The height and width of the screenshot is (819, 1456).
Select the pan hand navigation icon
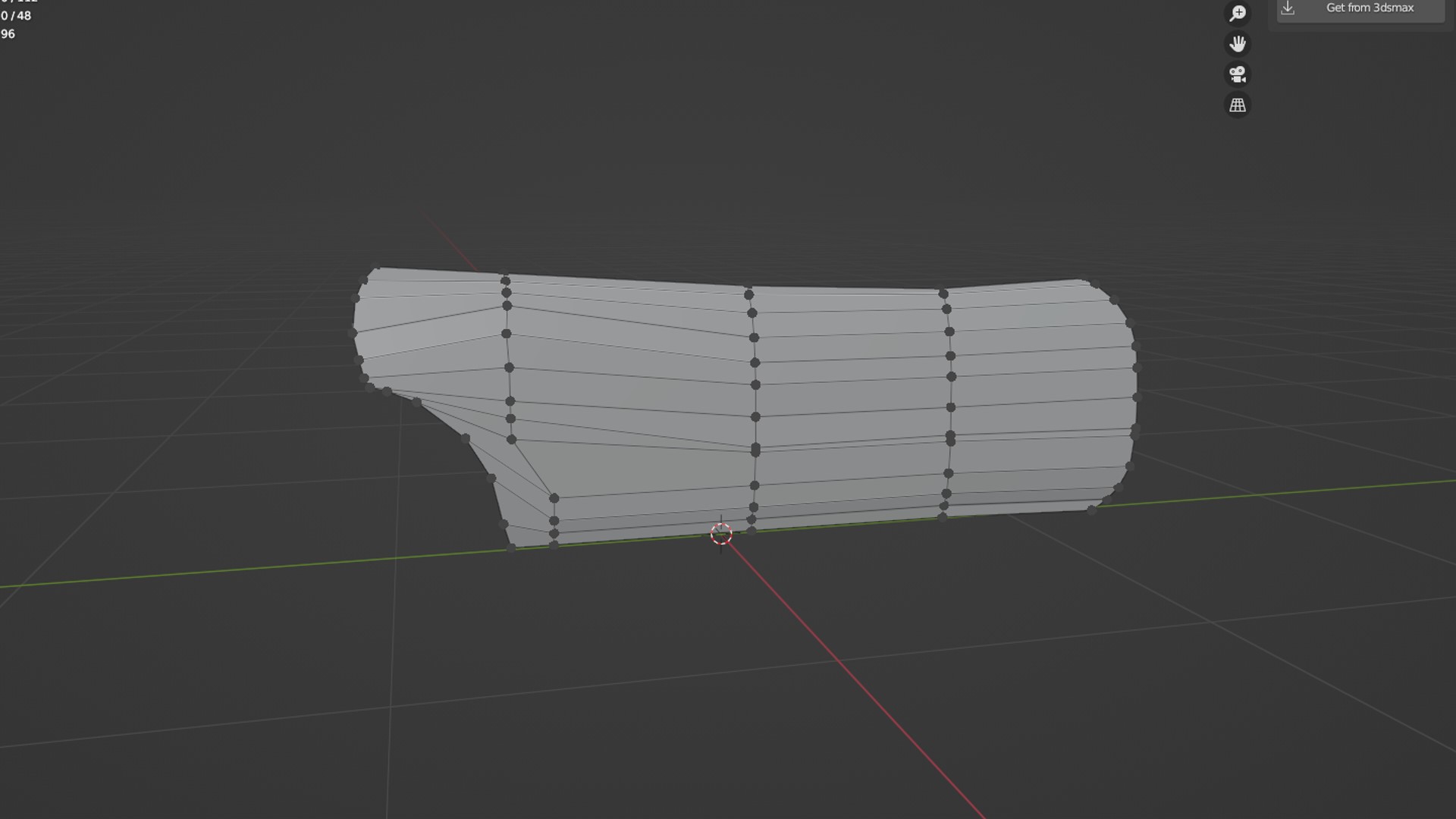click(x=1238, y=44)
